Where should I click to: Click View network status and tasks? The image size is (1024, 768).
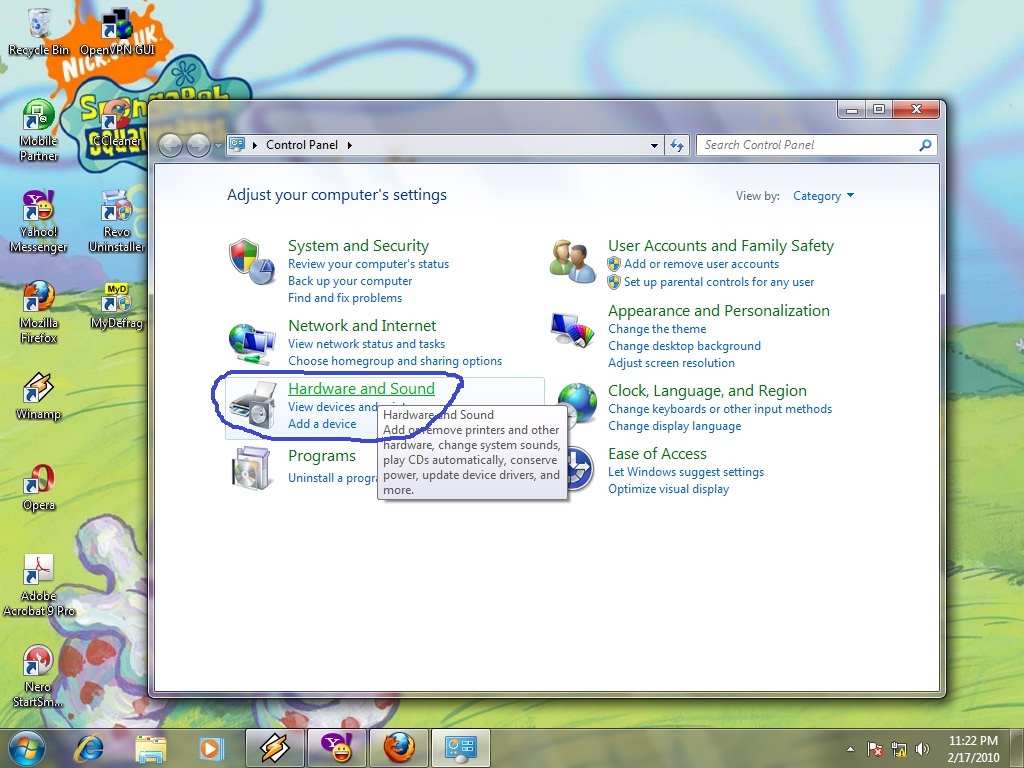coord(366,344)
